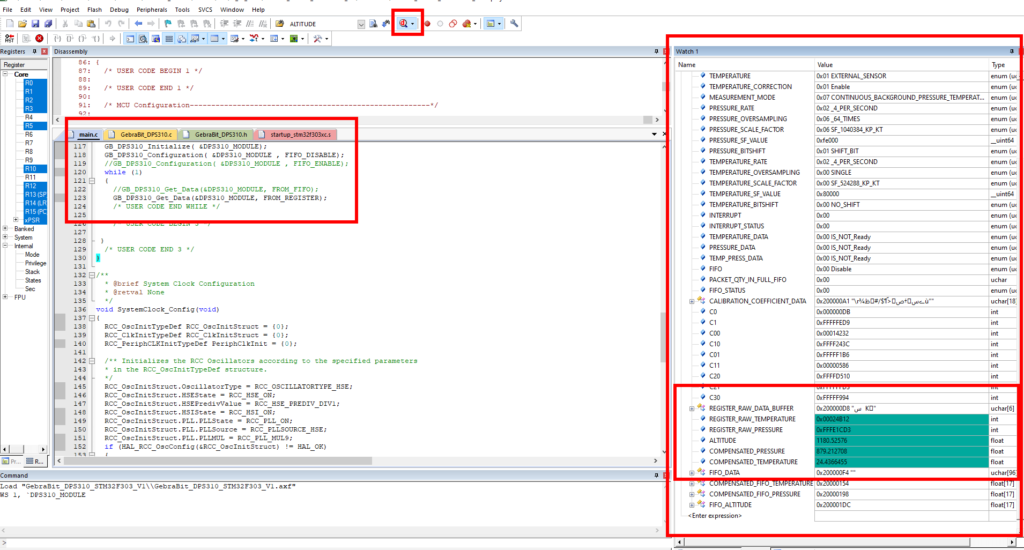
Task: Open the Peripherals menu
Action: [x=152, y=10]
